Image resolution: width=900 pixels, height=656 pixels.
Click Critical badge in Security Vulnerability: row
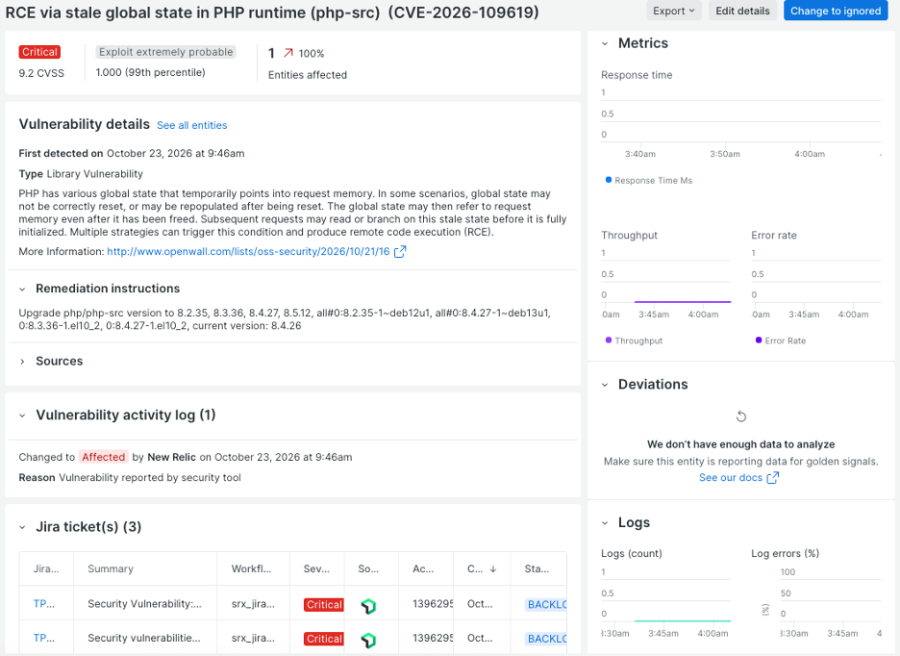[324, 604]
